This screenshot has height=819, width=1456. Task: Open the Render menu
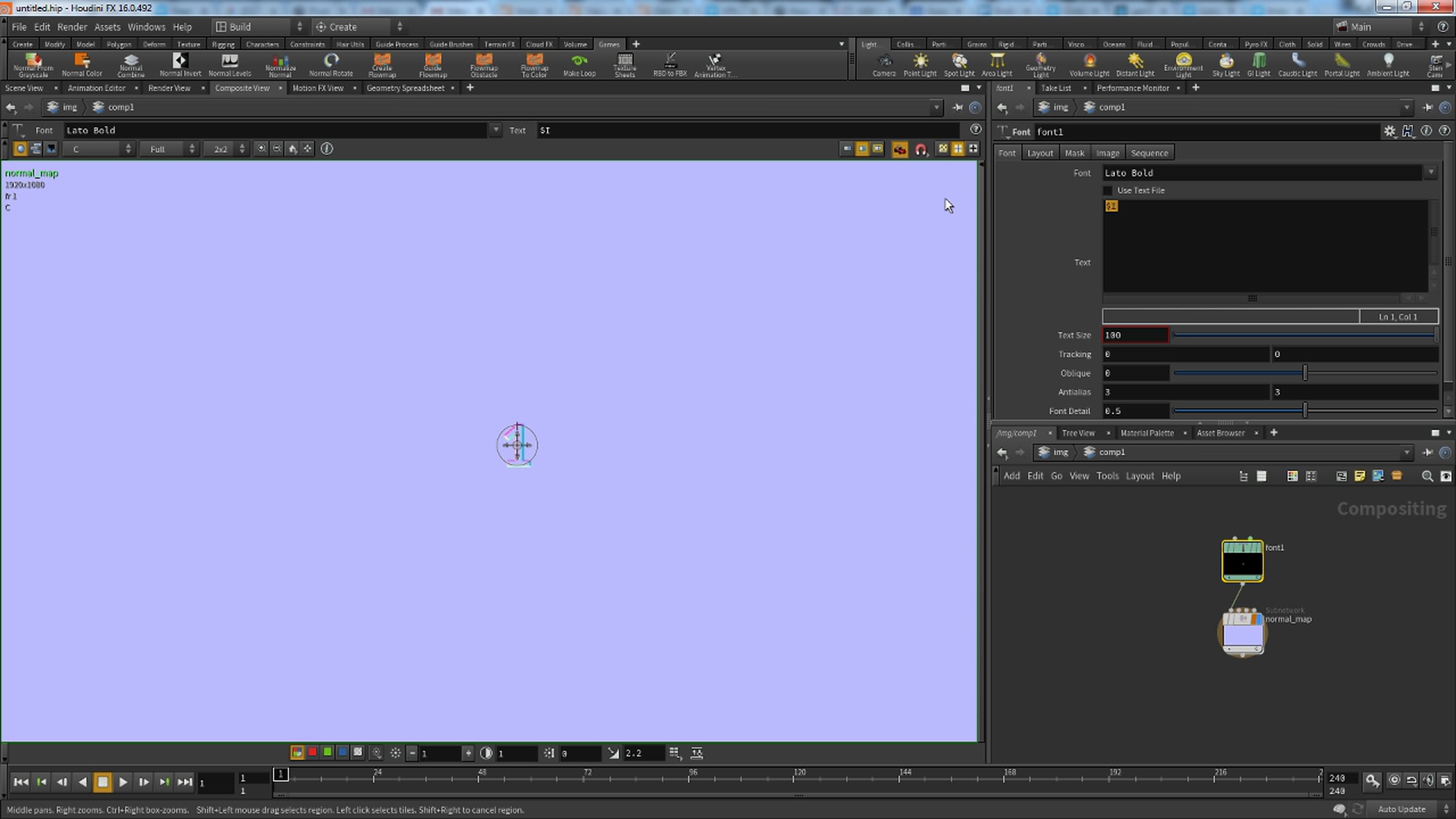point(72,27)
